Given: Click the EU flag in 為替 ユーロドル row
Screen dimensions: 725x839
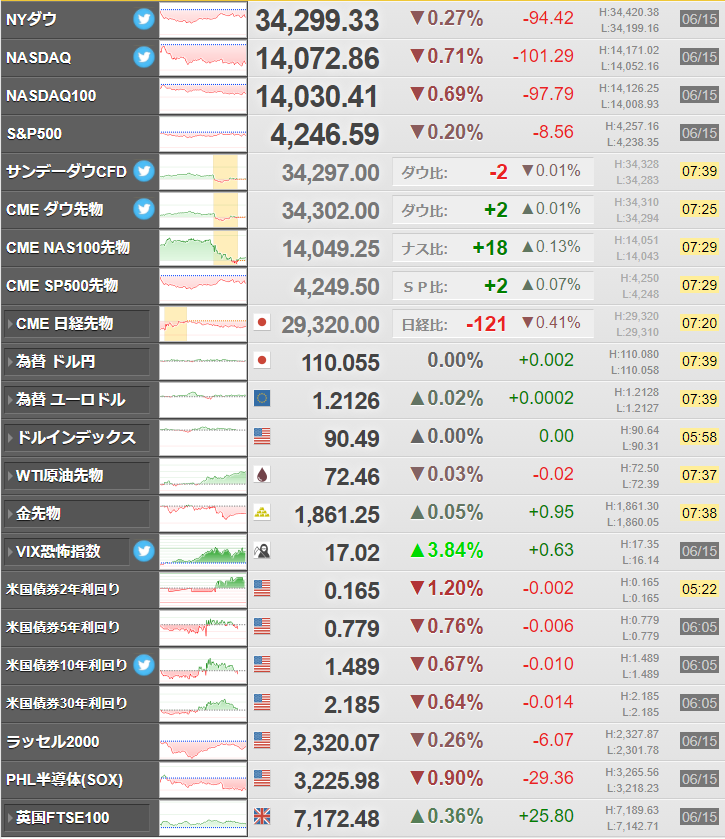Looking at the screenshot, I should point(262,399).
